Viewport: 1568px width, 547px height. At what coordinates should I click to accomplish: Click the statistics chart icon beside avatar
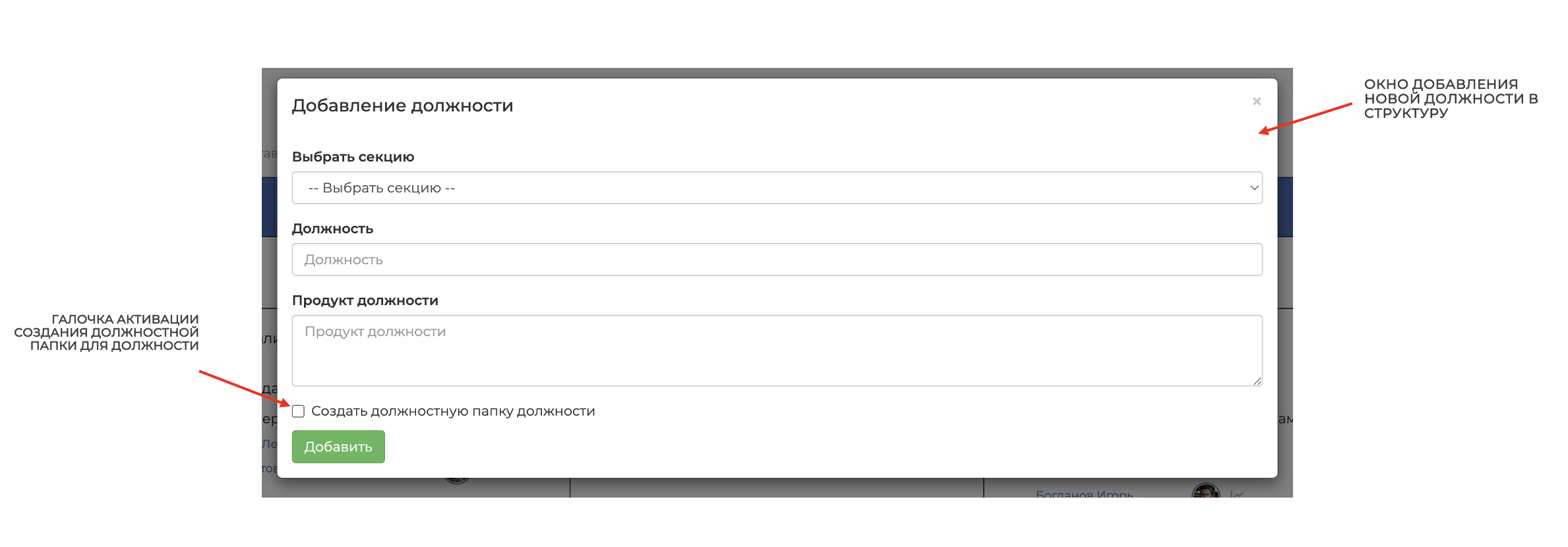coord(1236,494)
